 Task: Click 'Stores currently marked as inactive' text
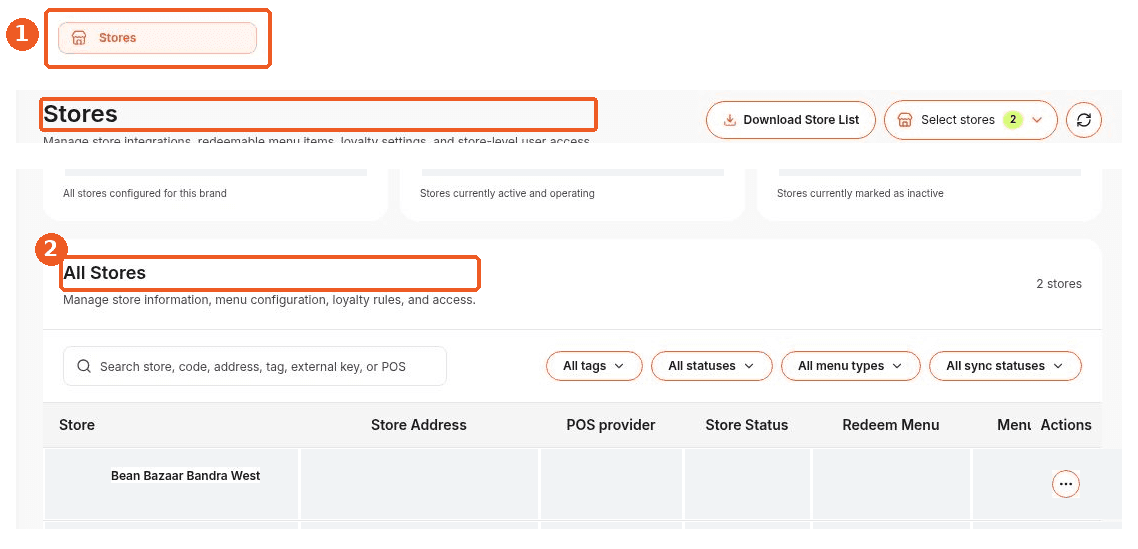pos(860,194)
